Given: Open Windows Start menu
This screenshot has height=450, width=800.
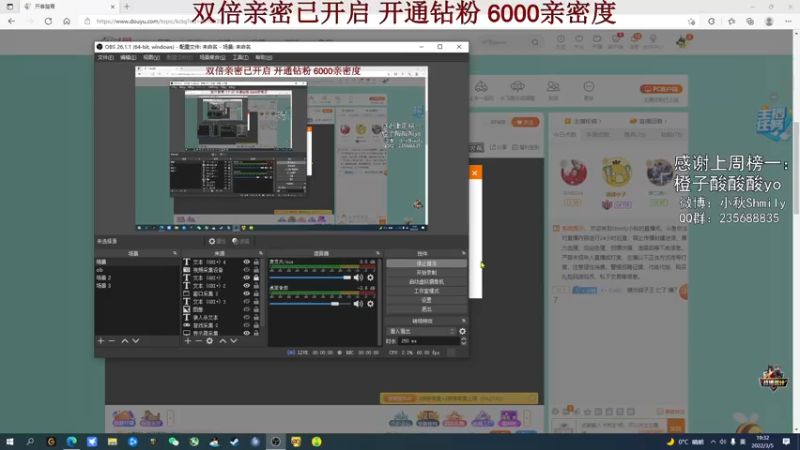Looking at the screenshot, I should [10, 442].
